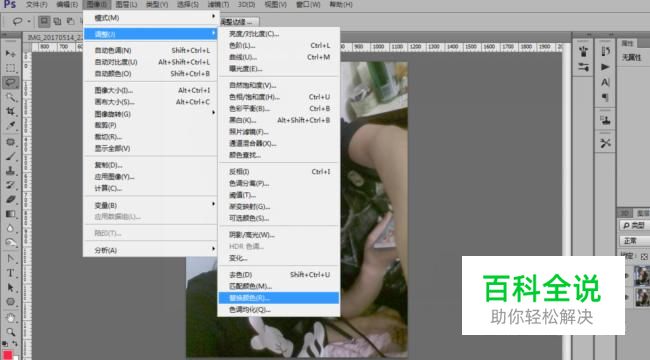Toggle visibility eye of second layer
The height and width of the screenshot is (360, 650).
coord(627,297)
